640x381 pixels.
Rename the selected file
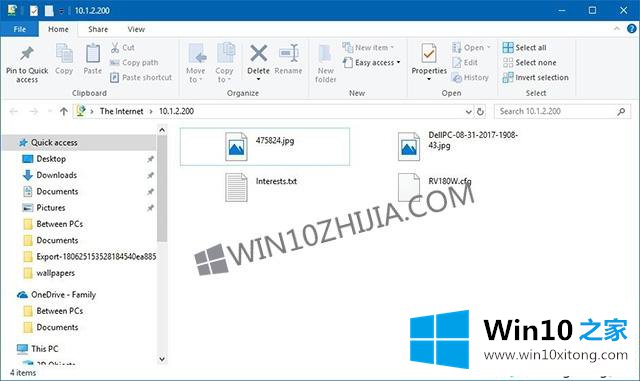pos(288,60)
